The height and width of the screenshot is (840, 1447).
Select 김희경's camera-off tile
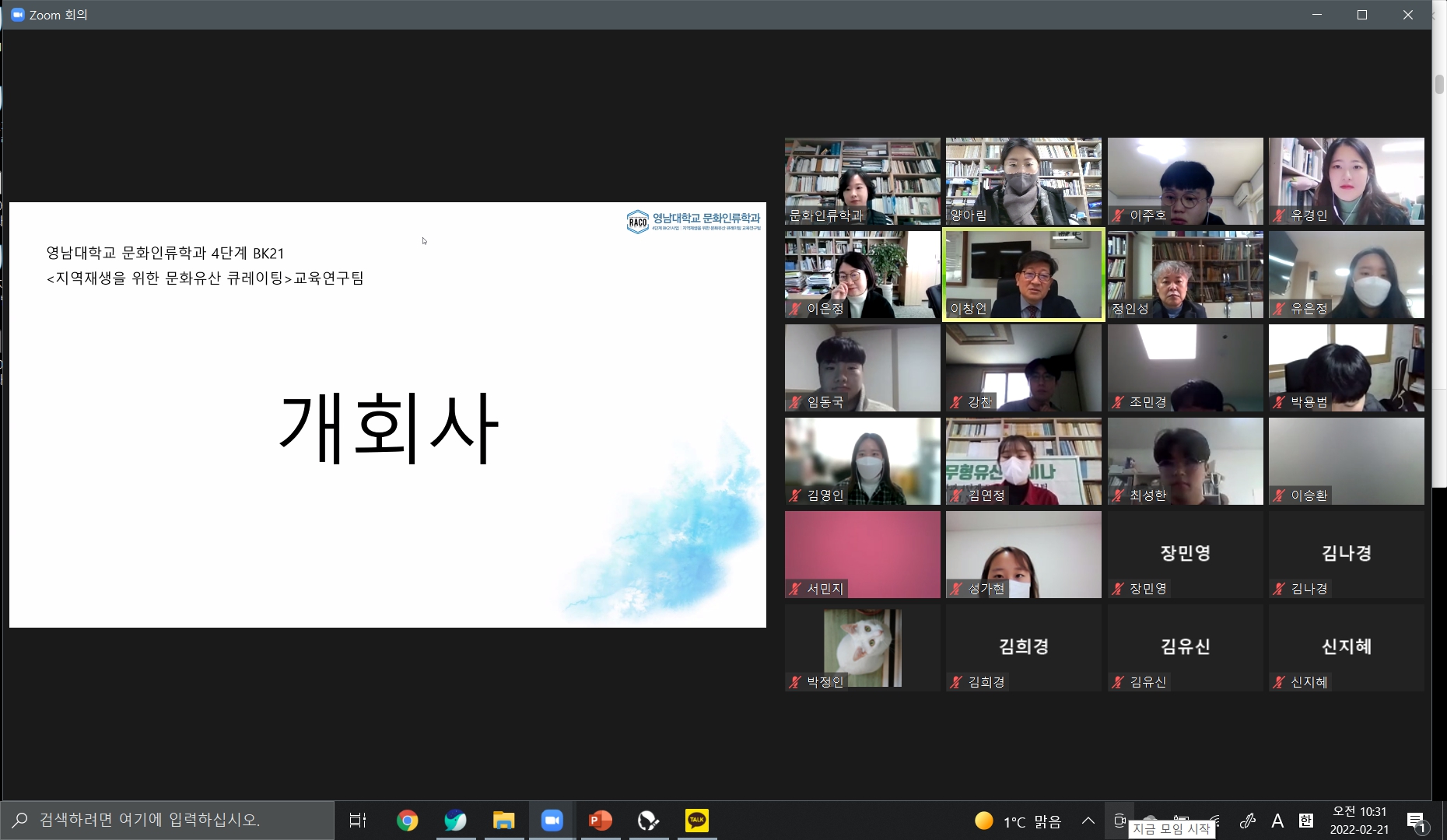[1024, 648]
